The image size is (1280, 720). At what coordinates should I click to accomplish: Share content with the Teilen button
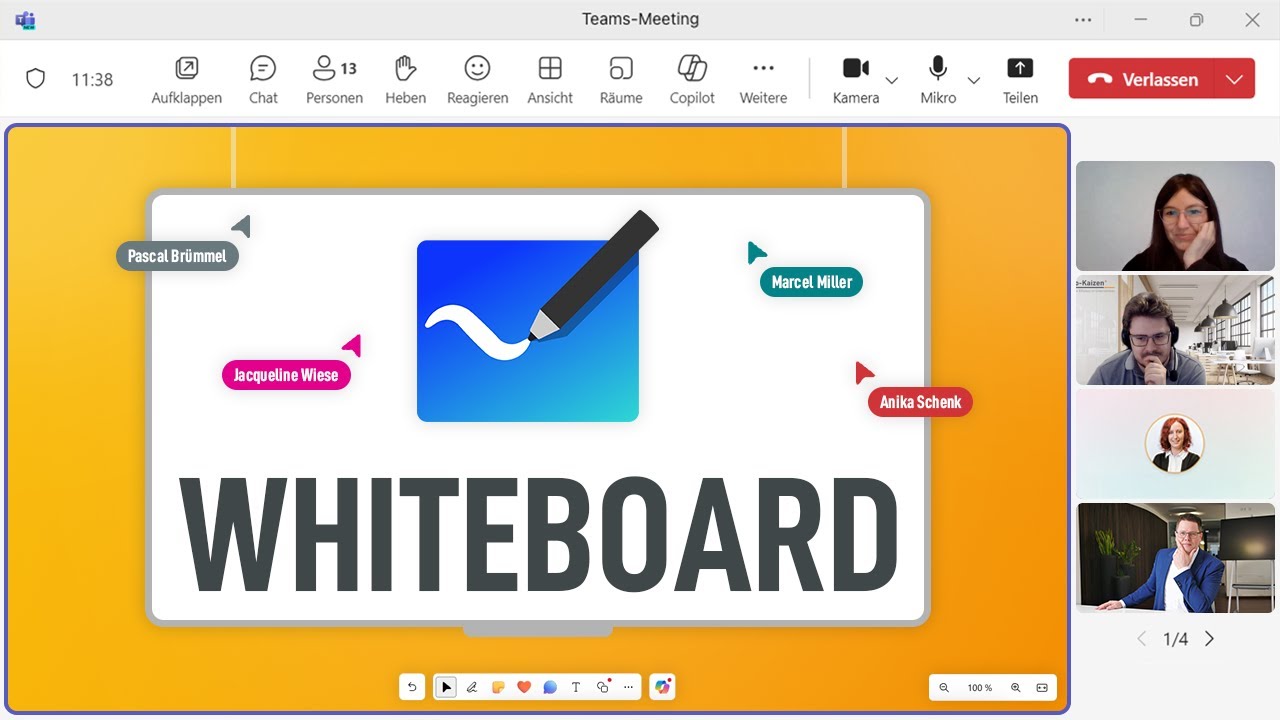click(1020, 80)
